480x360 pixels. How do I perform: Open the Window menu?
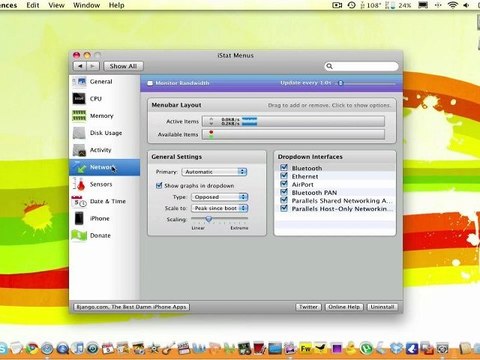[86, 5]
